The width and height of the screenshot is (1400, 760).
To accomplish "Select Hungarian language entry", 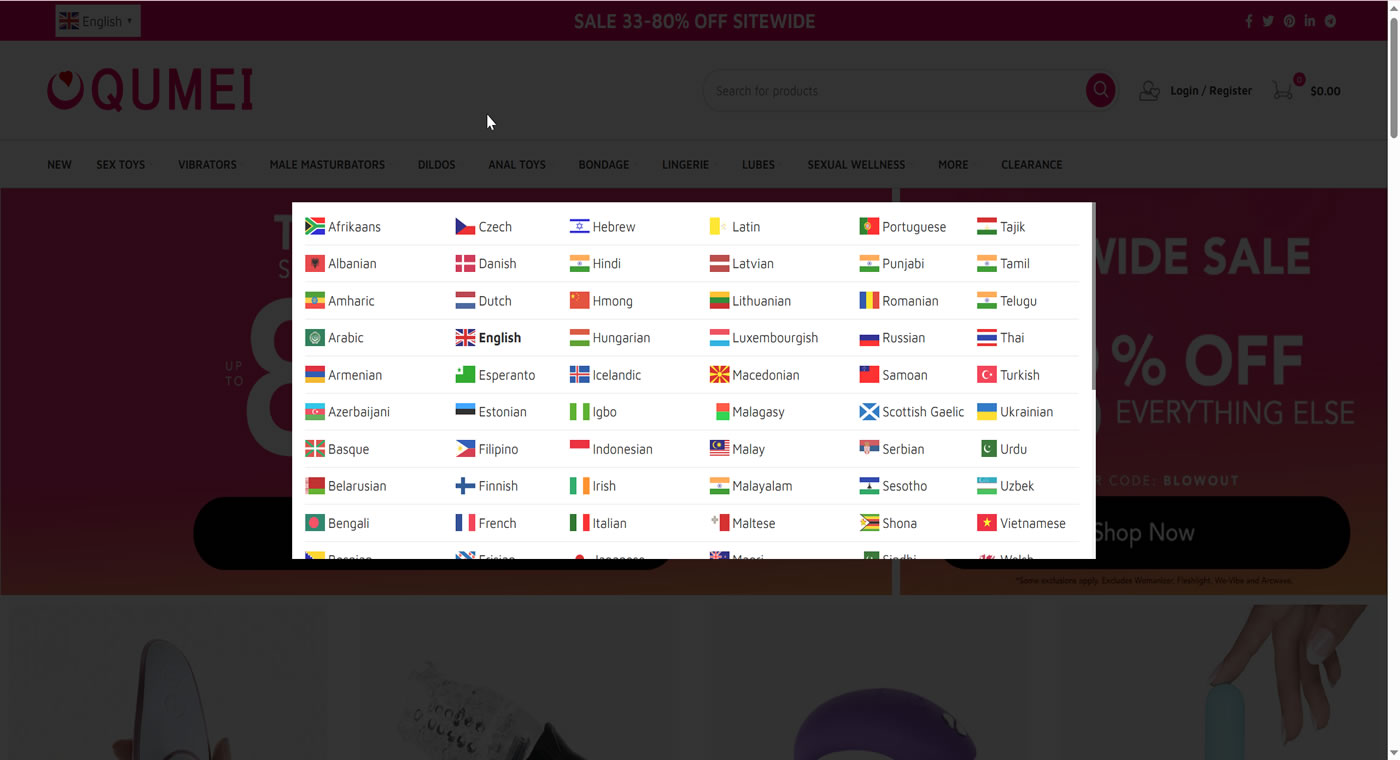I will [610, 338].
